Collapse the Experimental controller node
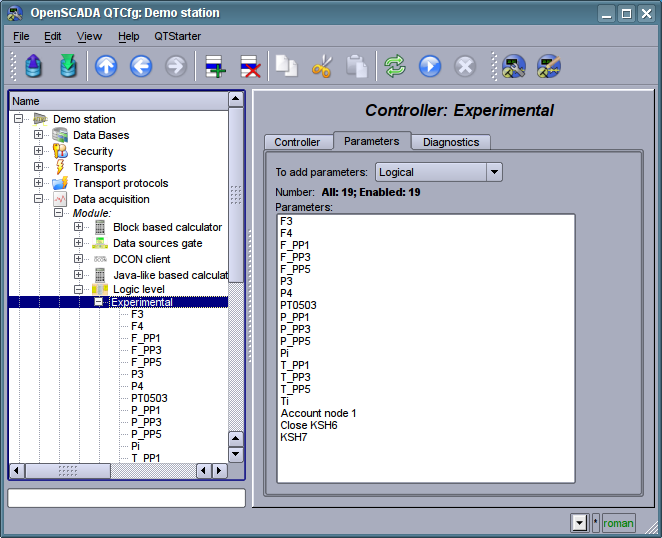662x538 pixels. [x=98, y=302]
